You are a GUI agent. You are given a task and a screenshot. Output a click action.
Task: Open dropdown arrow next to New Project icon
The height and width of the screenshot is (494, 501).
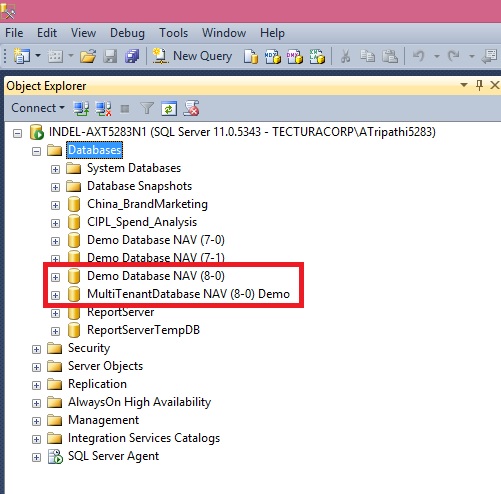[x=38, y=55]
